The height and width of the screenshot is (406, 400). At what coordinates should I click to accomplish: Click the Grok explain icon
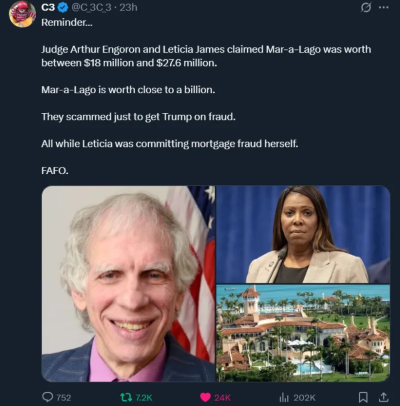click(x=366, y=7)
